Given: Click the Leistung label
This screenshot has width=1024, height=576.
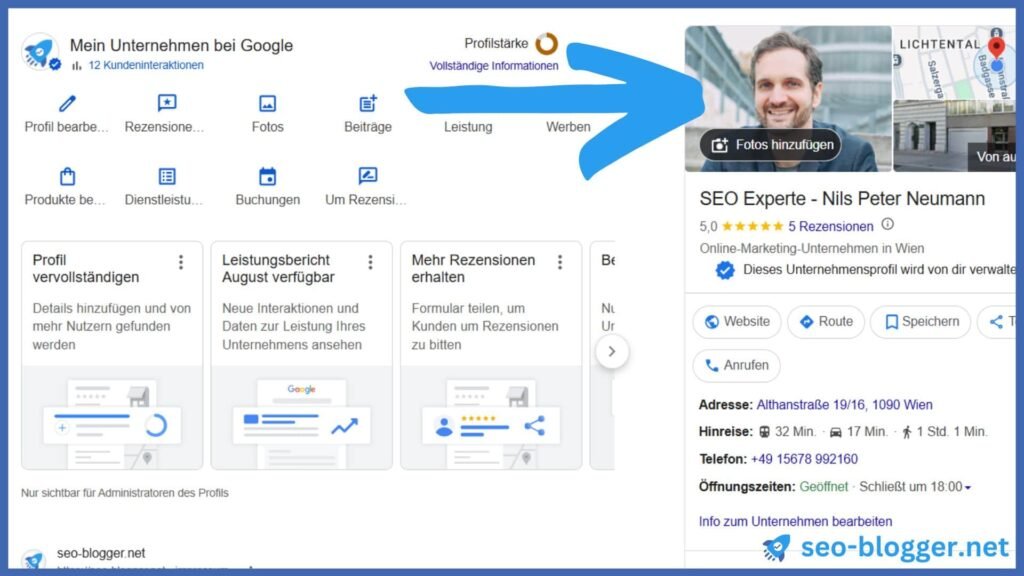Looking at the screenshot, I should click(x=468, y=127).
